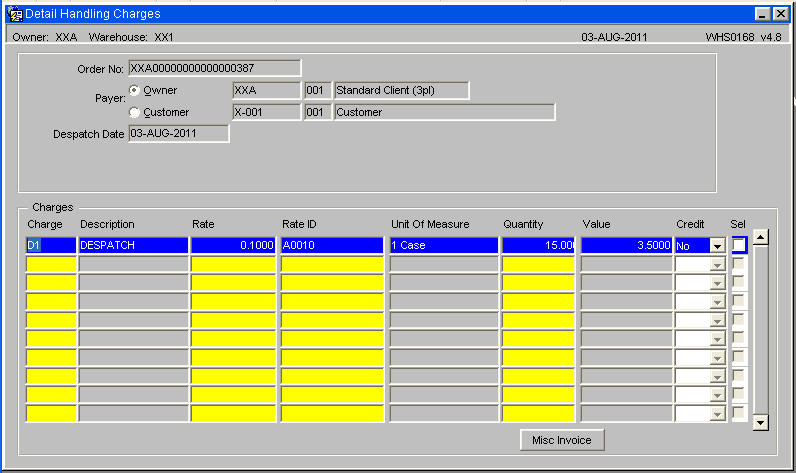Click the Rate cell showing 0.1000
The height and width of the screenshot is (473, 796).
click(x=233, y=245)
